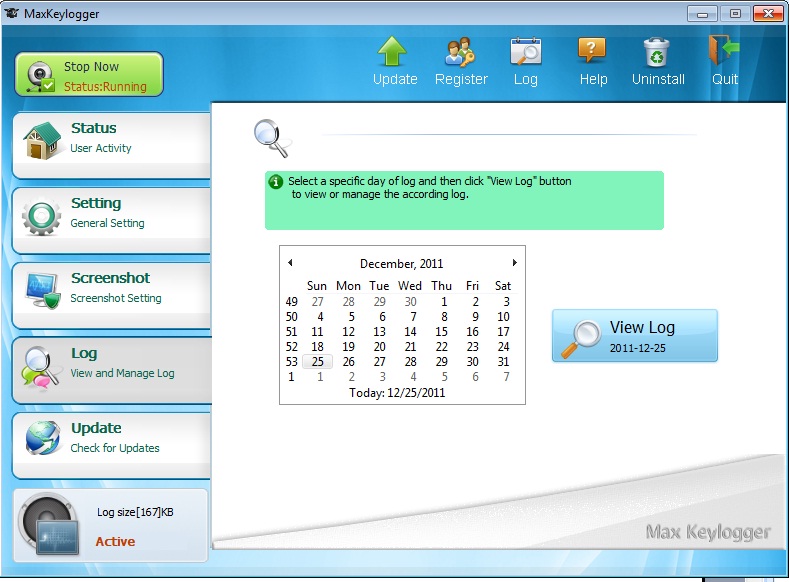Image resolution: width=789 pixels, height=582 pixels.
Task: Click Quit label in top toolbar
Action: click(725, 79)
